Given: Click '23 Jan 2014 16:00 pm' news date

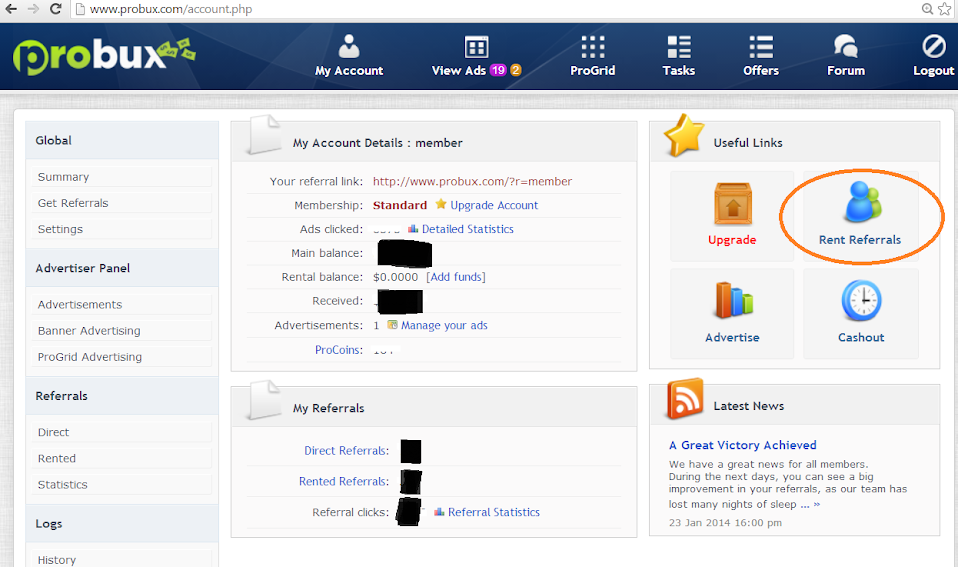Looking at the screenshot, I should click(725, 523).
